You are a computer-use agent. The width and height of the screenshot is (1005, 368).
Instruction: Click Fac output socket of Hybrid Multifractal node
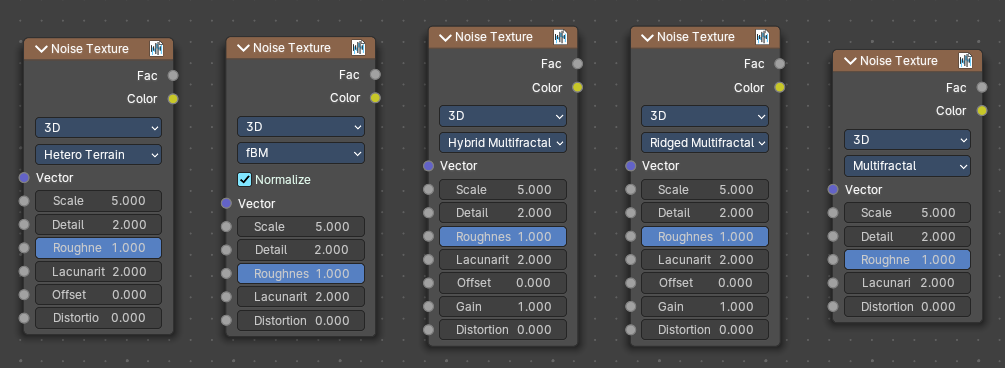click(577, 63)
